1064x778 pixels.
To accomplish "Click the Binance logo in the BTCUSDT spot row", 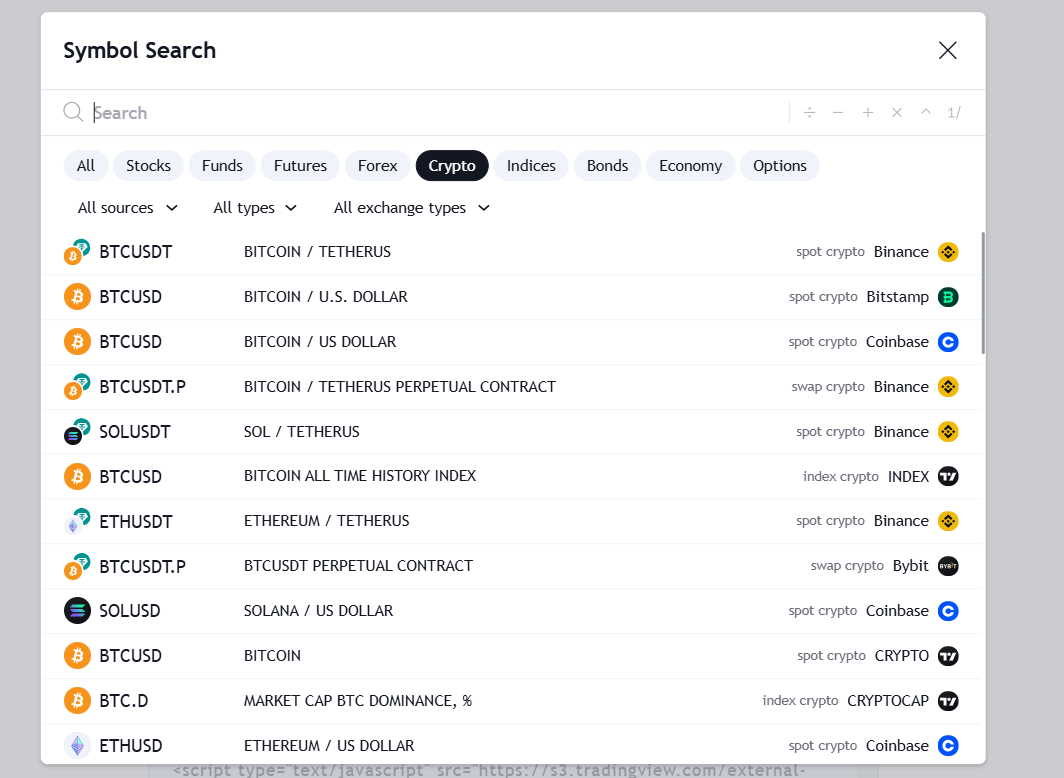I will (x=948, y=252).
